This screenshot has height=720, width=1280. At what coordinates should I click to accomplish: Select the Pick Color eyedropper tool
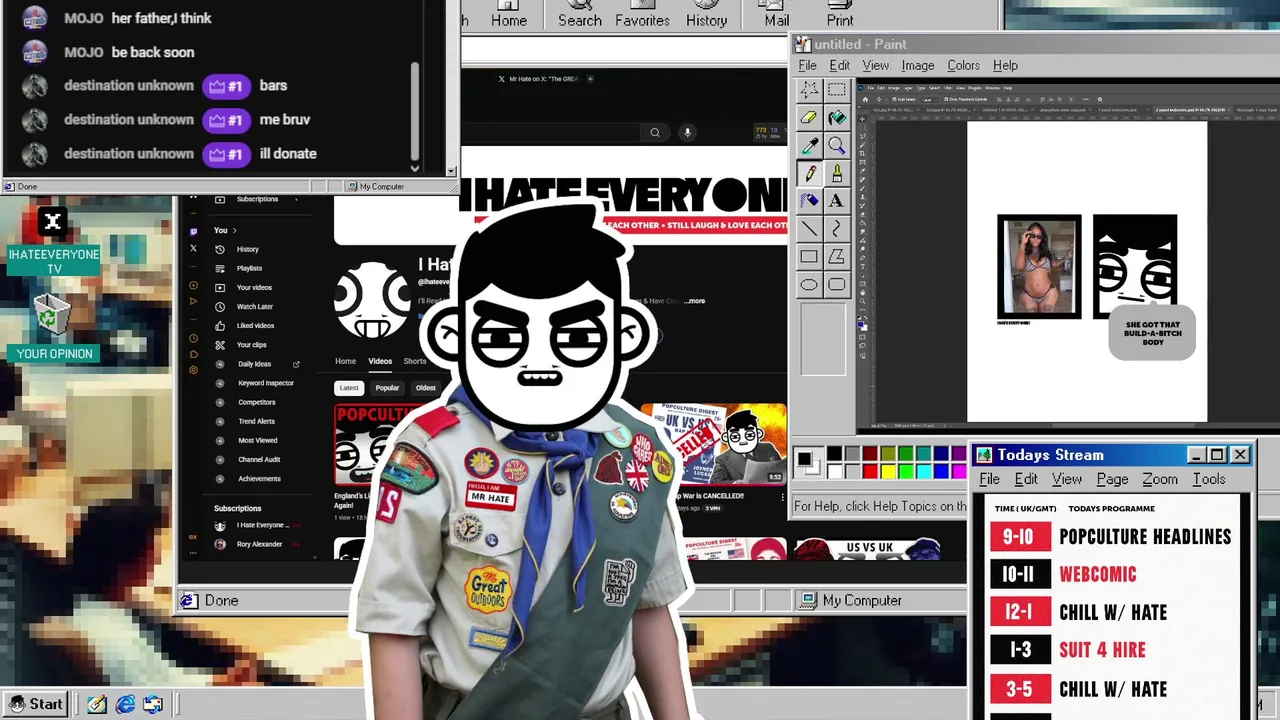809,146
